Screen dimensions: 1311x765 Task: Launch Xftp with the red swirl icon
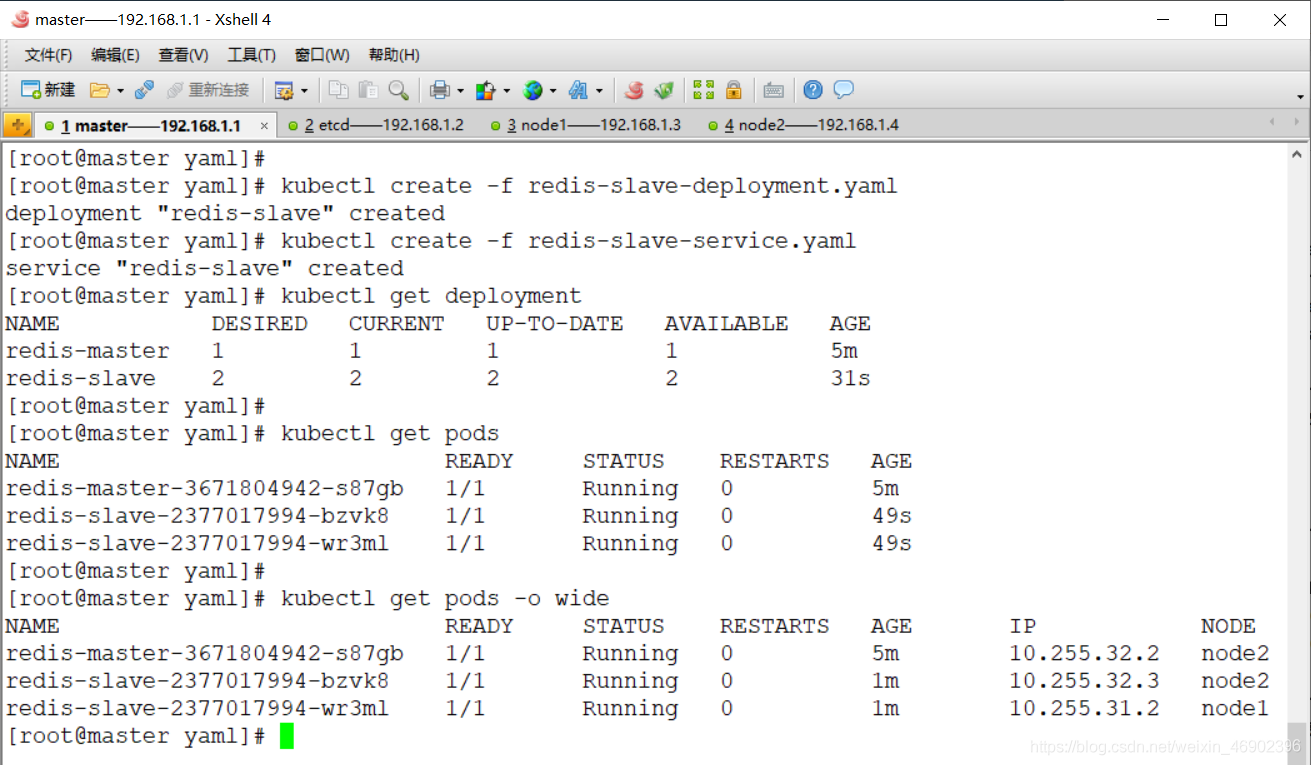[634, 90]
